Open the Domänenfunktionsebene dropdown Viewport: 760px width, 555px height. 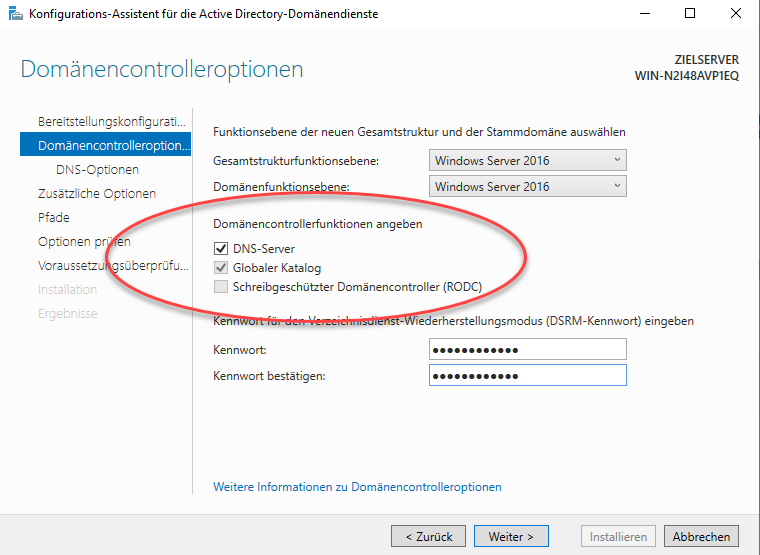point(528,186)
